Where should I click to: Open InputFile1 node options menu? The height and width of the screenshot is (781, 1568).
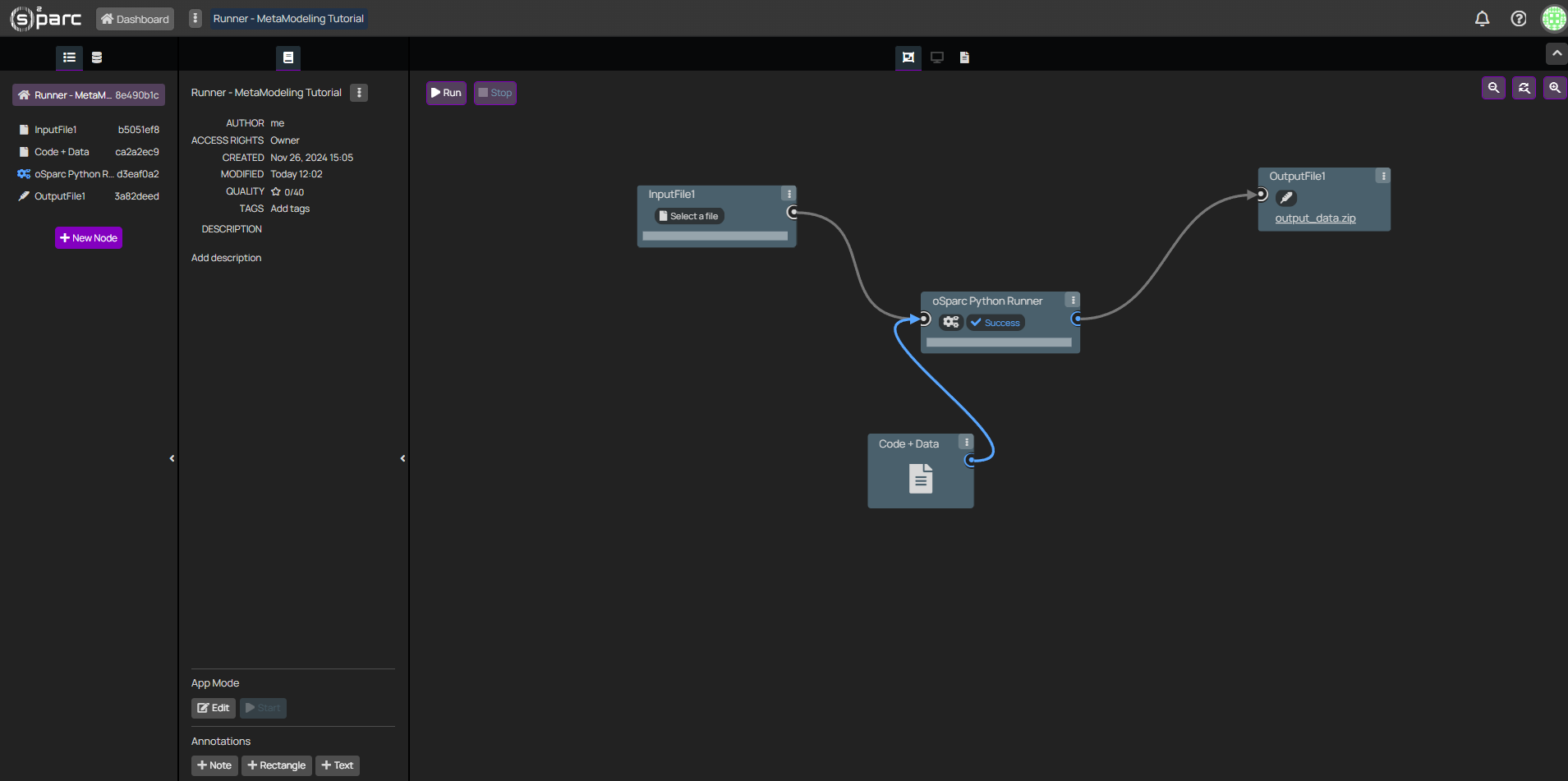[789, 195]
